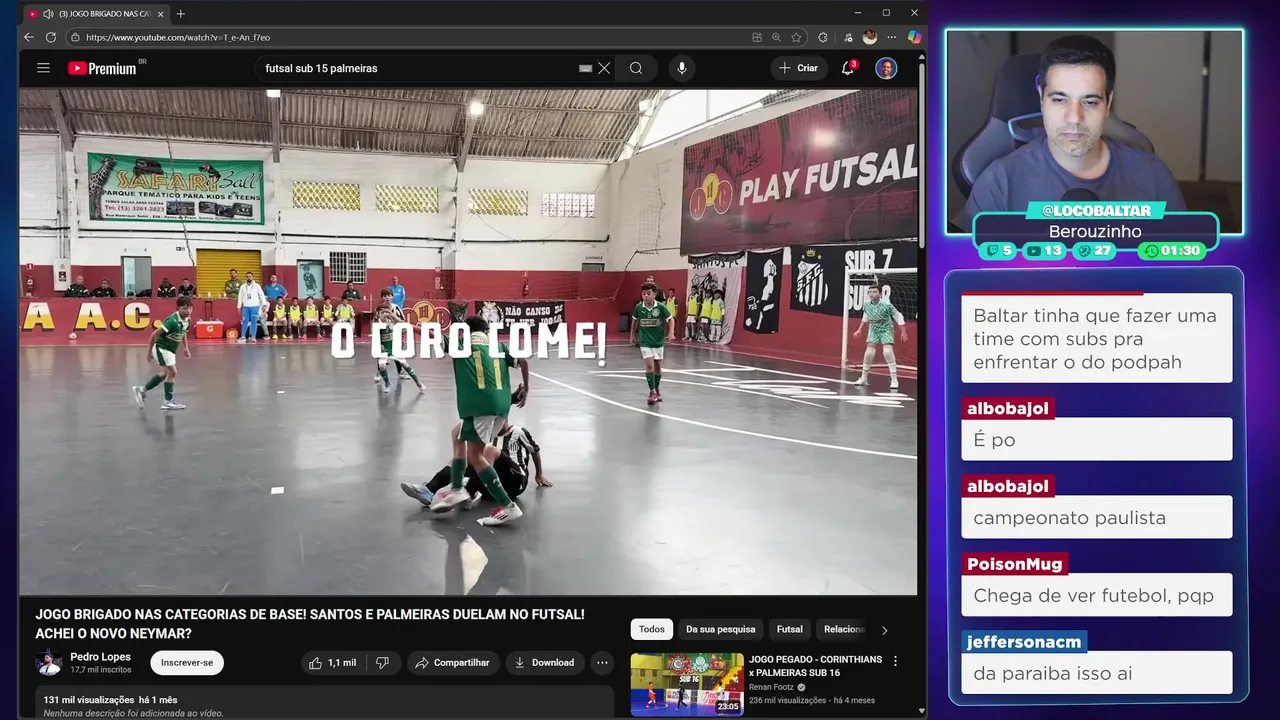This screenshot has width=1280, height=720.
Task: Select the JOGO BRIGADO YouTube tab
Action: point(95,14)
